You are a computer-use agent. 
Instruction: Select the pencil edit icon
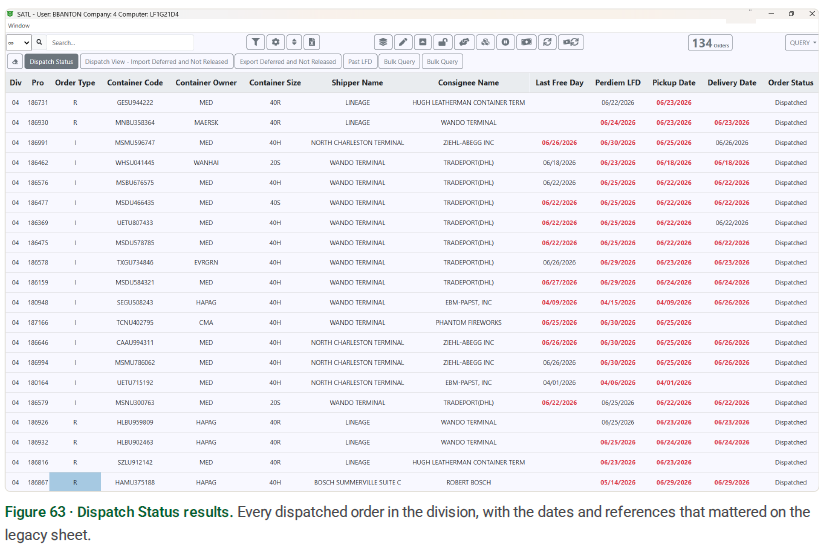pyautogui.click(x=403, y=42)
